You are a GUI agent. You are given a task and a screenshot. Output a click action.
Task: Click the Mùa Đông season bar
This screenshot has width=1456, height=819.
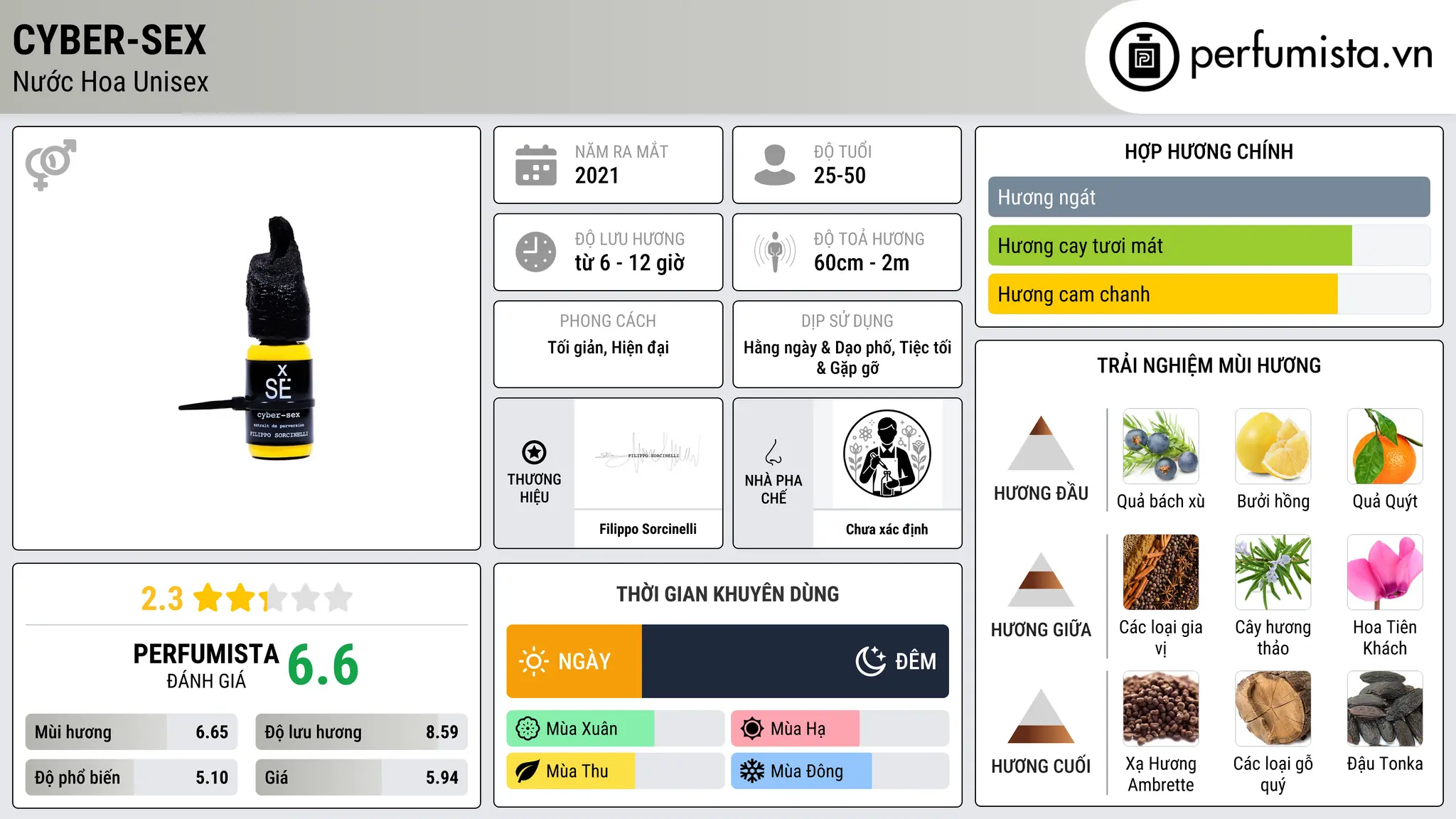840,771
